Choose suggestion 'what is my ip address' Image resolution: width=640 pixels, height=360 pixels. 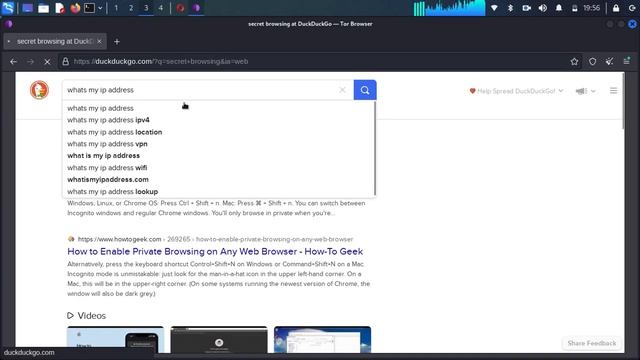[x=218, y=156]
